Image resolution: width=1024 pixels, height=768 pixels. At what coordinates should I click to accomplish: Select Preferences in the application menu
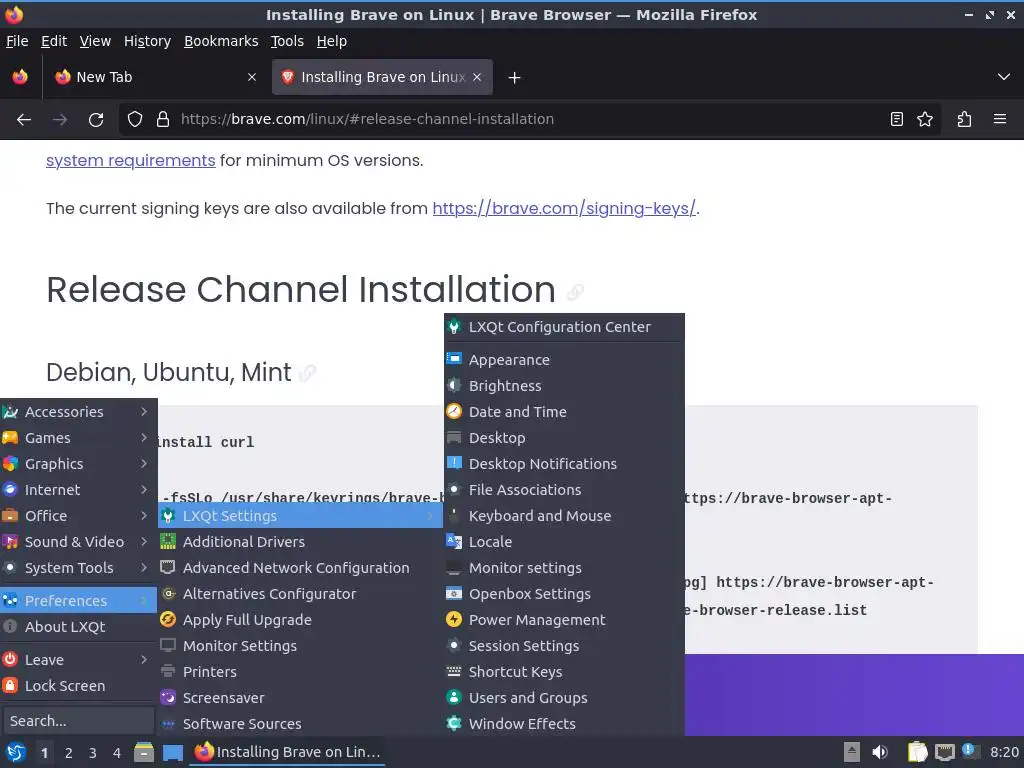tap(78, 601)
